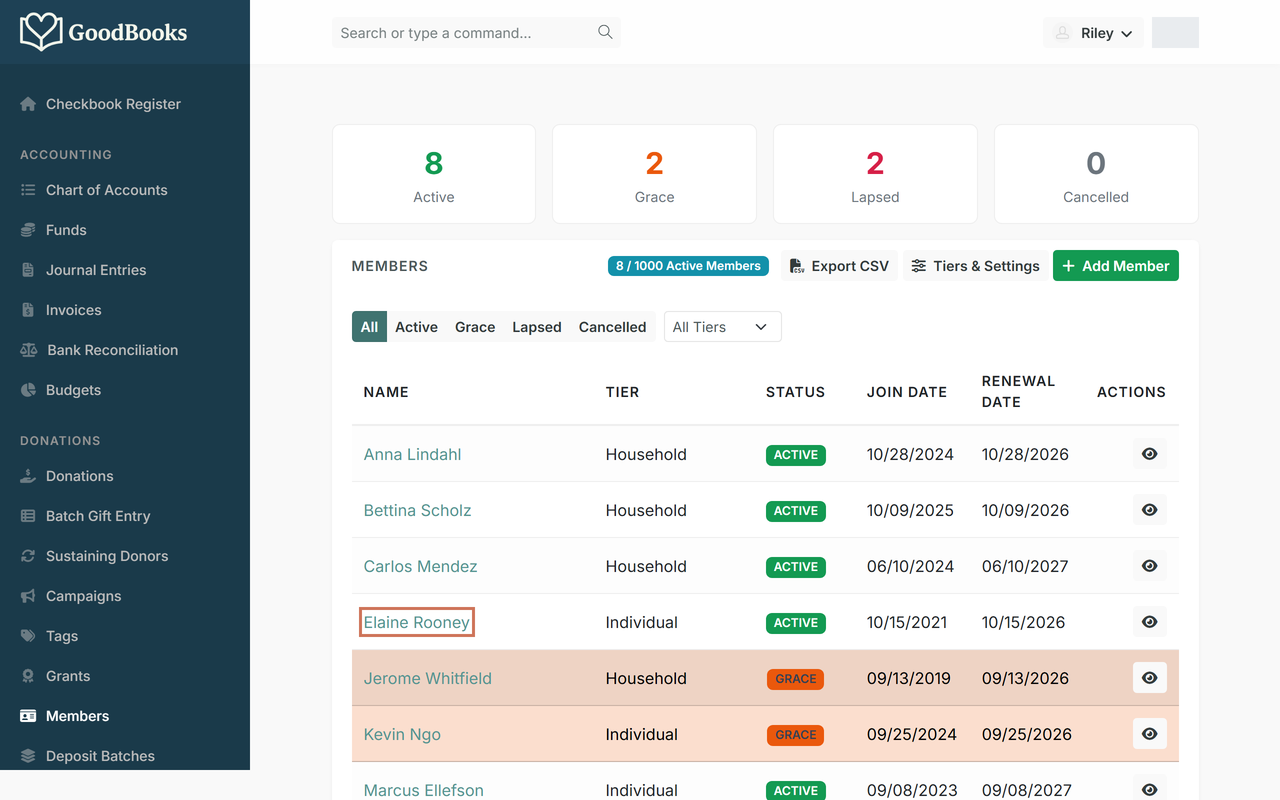Focus the search or command input field
This screenshot has width=1280, height=800.
pos(476,33)
